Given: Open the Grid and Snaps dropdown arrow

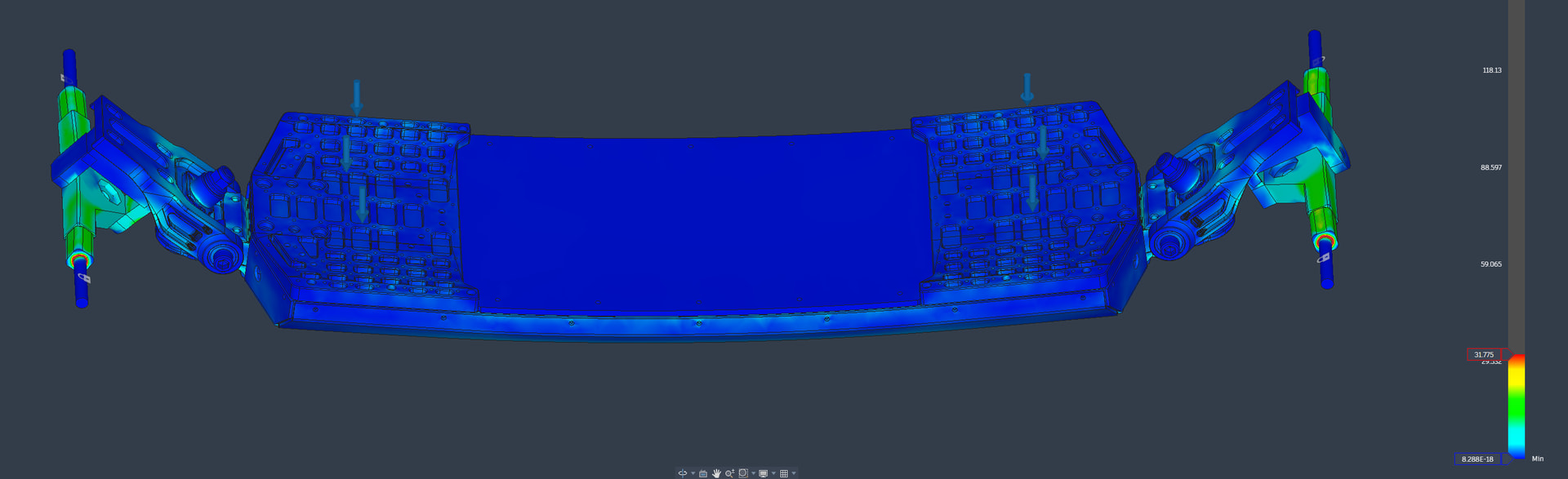Looking at the screenshot, I should point(794,473).
